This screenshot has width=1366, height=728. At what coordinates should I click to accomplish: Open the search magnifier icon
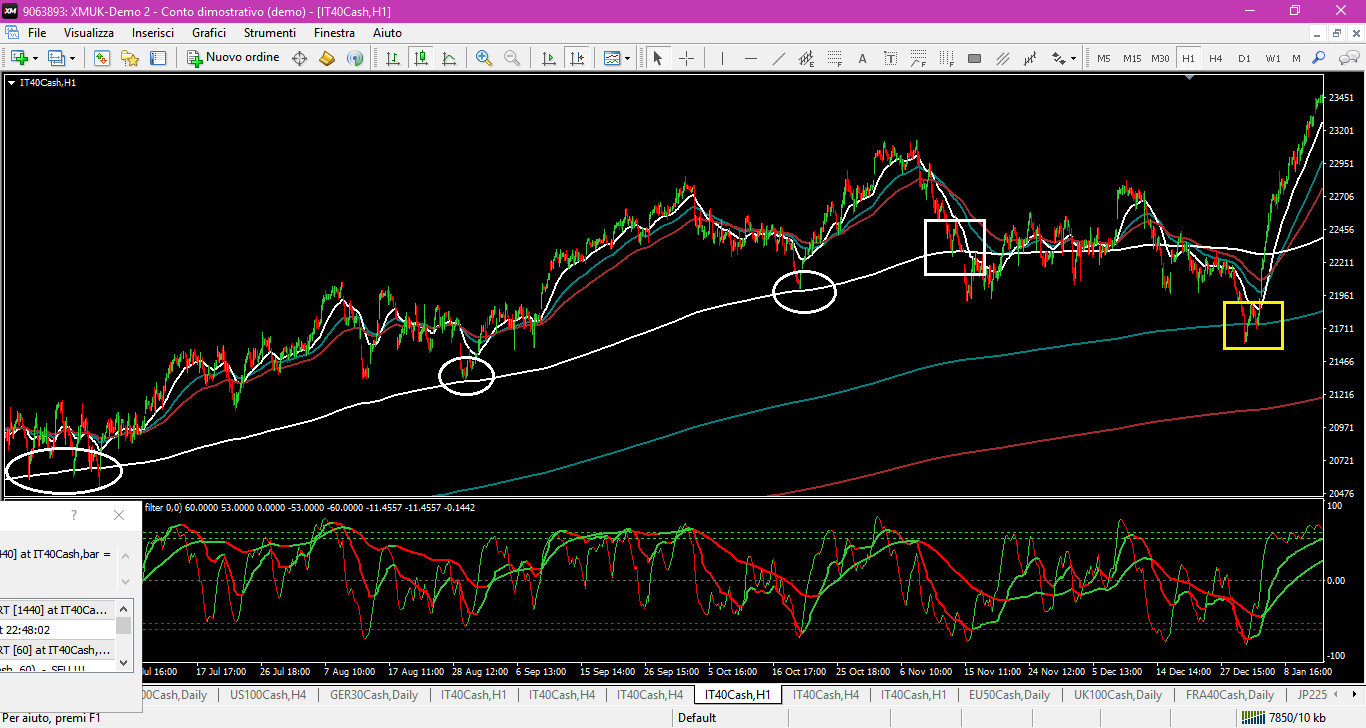coord(1319,58)
